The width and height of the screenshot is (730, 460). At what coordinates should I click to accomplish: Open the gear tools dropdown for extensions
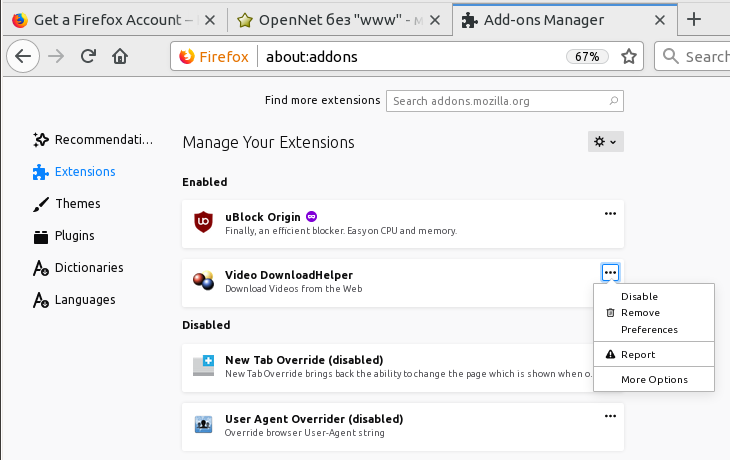(605, 142)
